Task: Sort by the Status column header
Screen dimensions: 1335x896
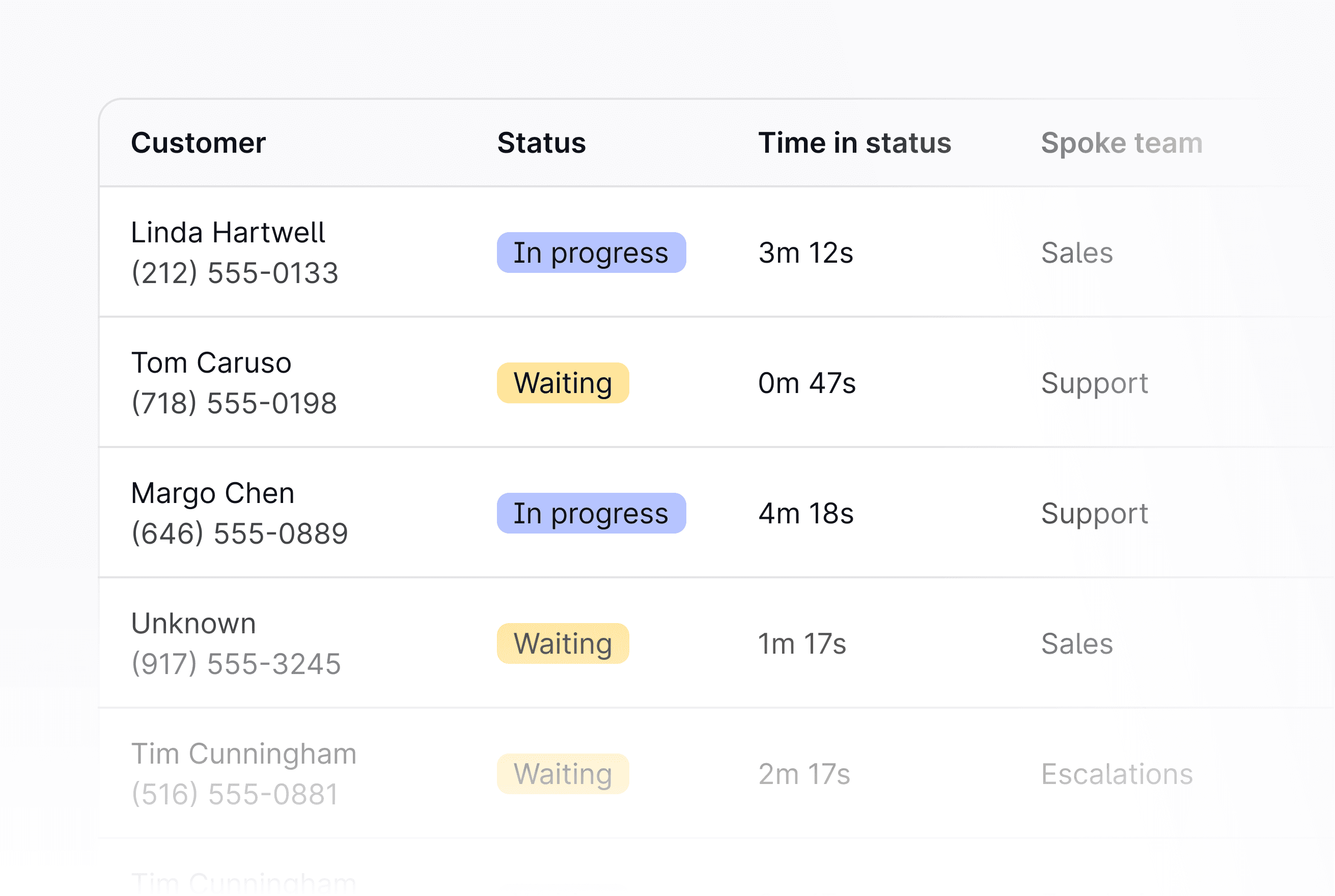Action: coord(541,143)
